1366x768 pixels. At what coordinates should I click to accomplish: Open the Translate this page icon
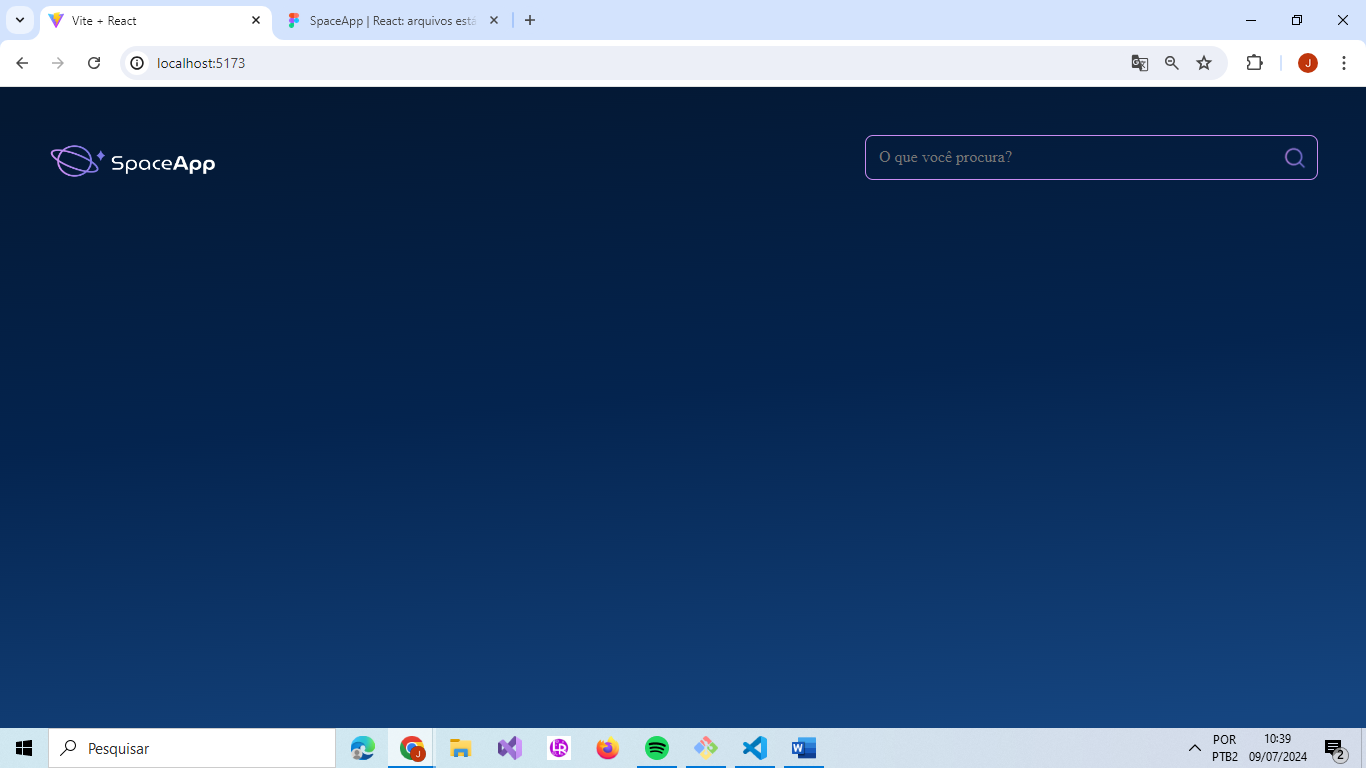point(1140,63)
